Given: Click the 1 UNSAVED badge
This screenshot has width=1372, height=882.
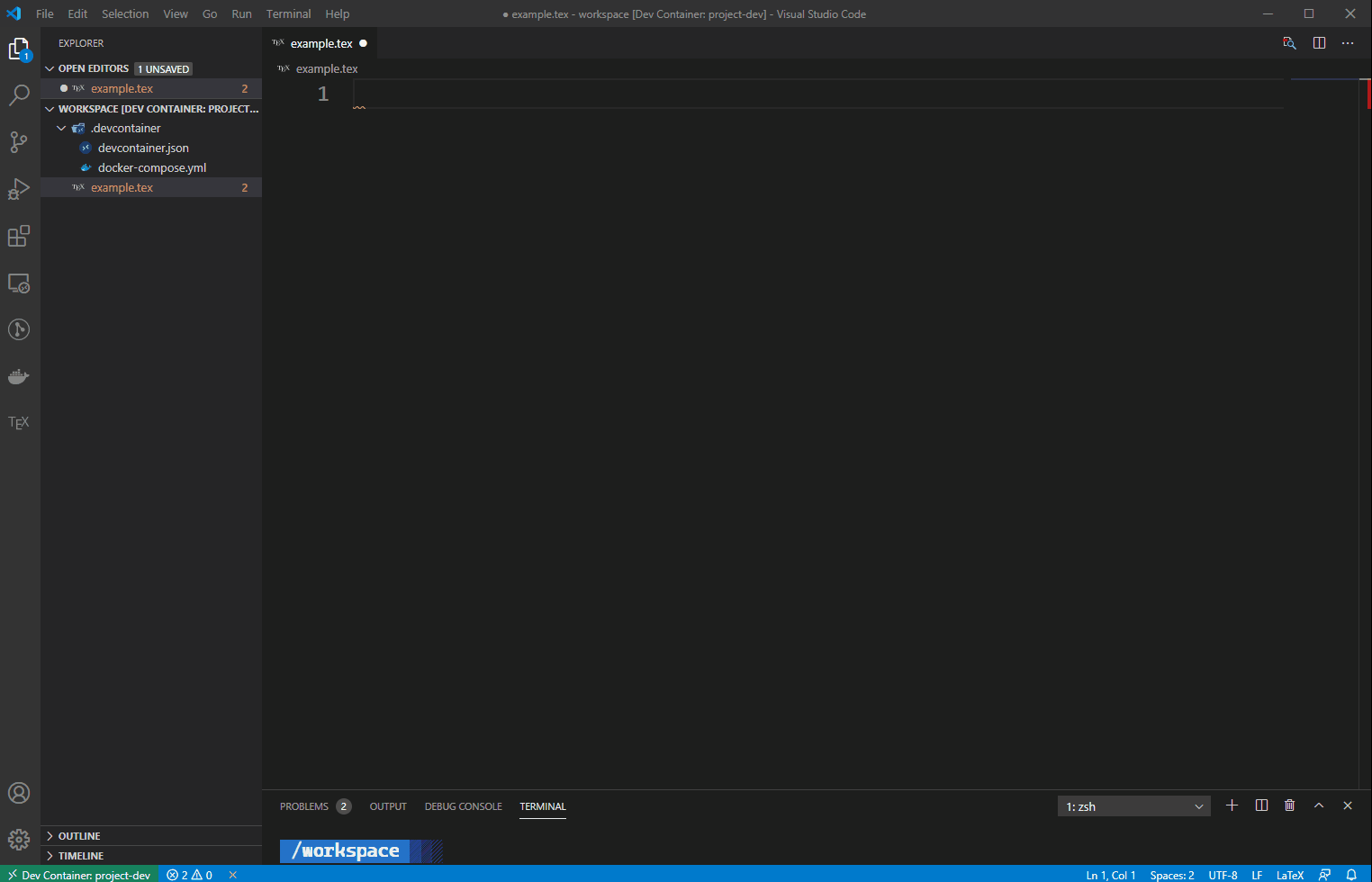Looking at the screenshot, I should point(164,69).
